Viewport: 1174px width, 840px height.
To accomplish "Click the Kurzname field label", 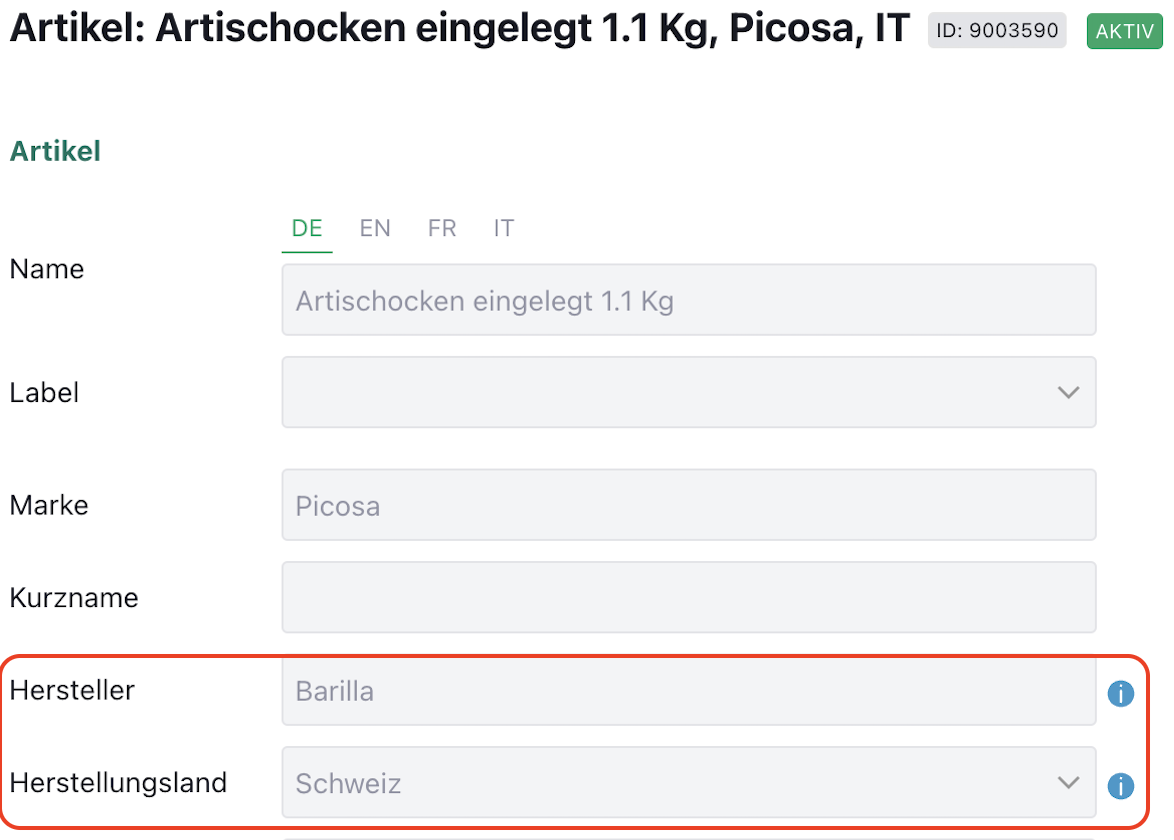I will click(x=74, y=598).
